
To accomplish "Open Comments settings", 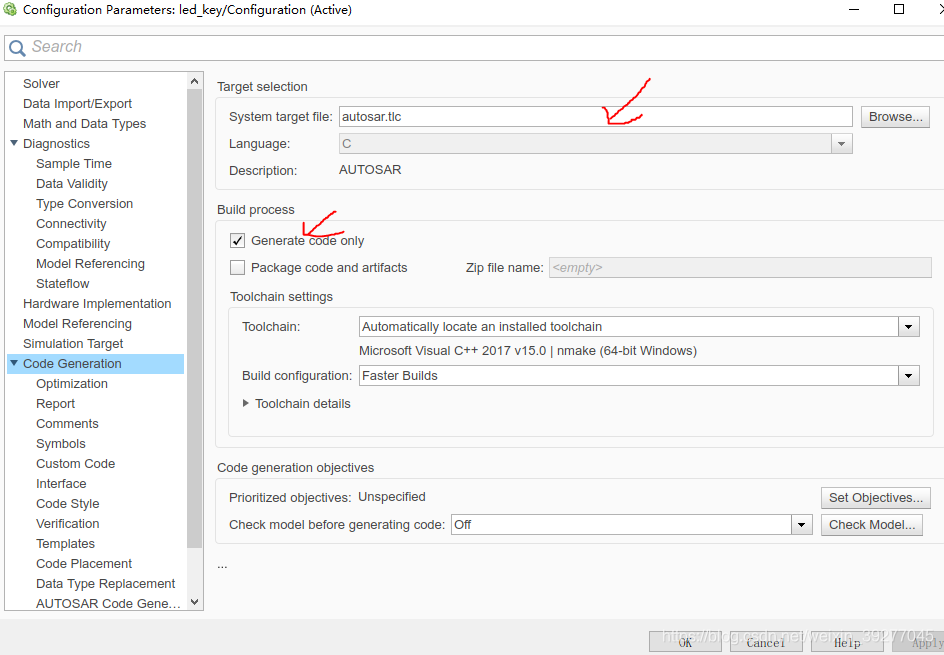I will [67, 423].
